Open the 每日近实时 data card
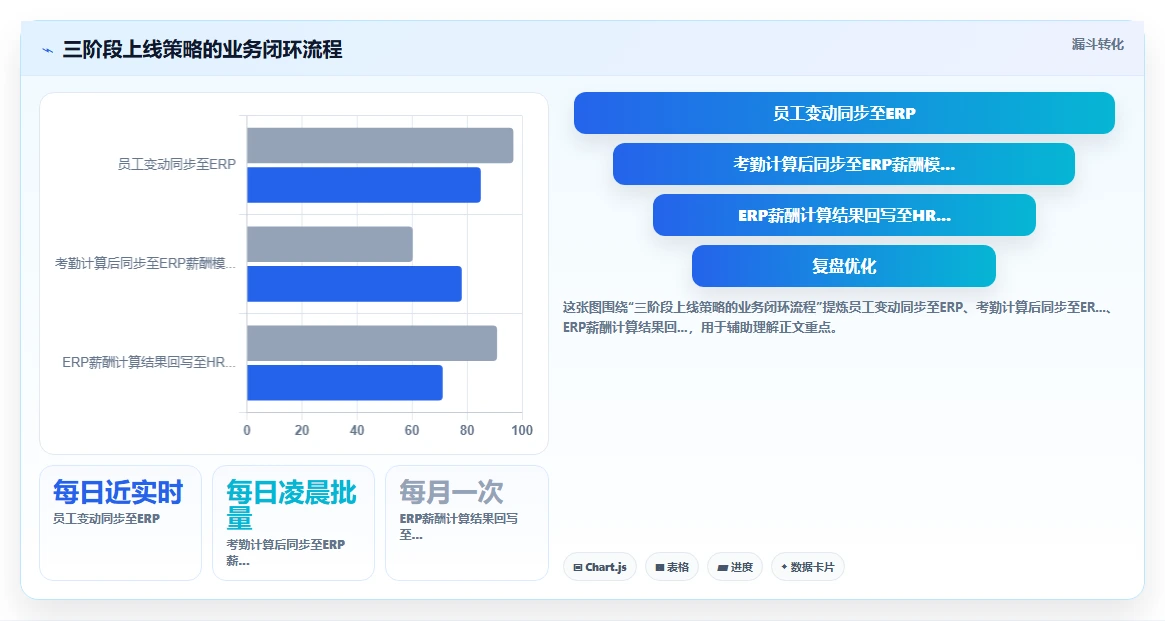The width and height of the screenshot is (1165, 621). click(x=120, y=523)
